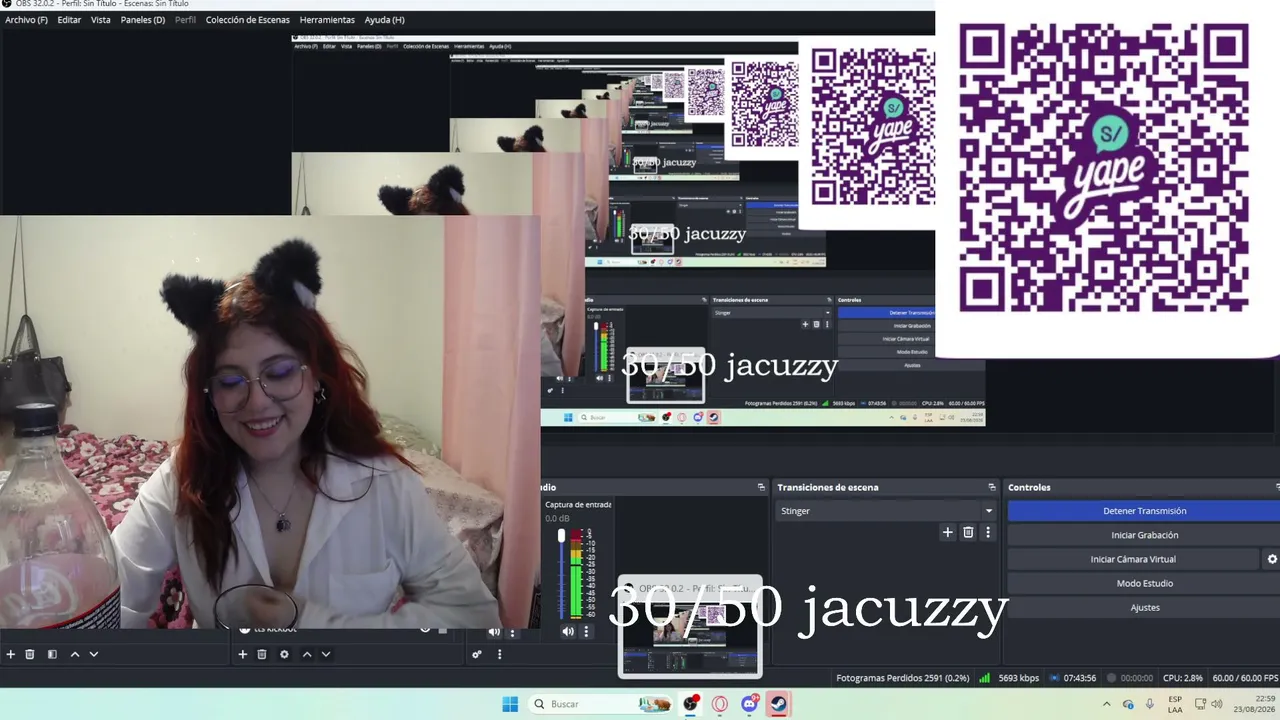Open audio mixer panel options menu
Screen dimensions: 1280x720
499,654
